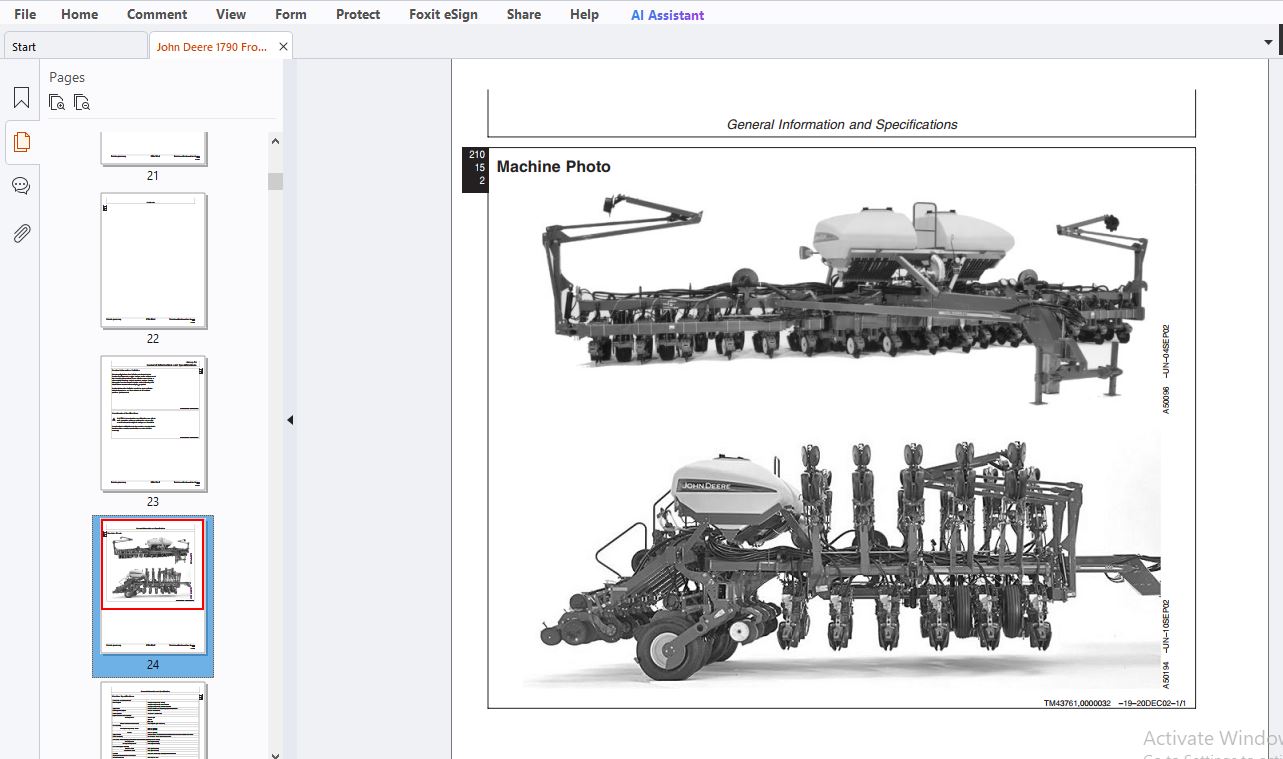Open the tab list dropdown arrow

coord(1269,42)
